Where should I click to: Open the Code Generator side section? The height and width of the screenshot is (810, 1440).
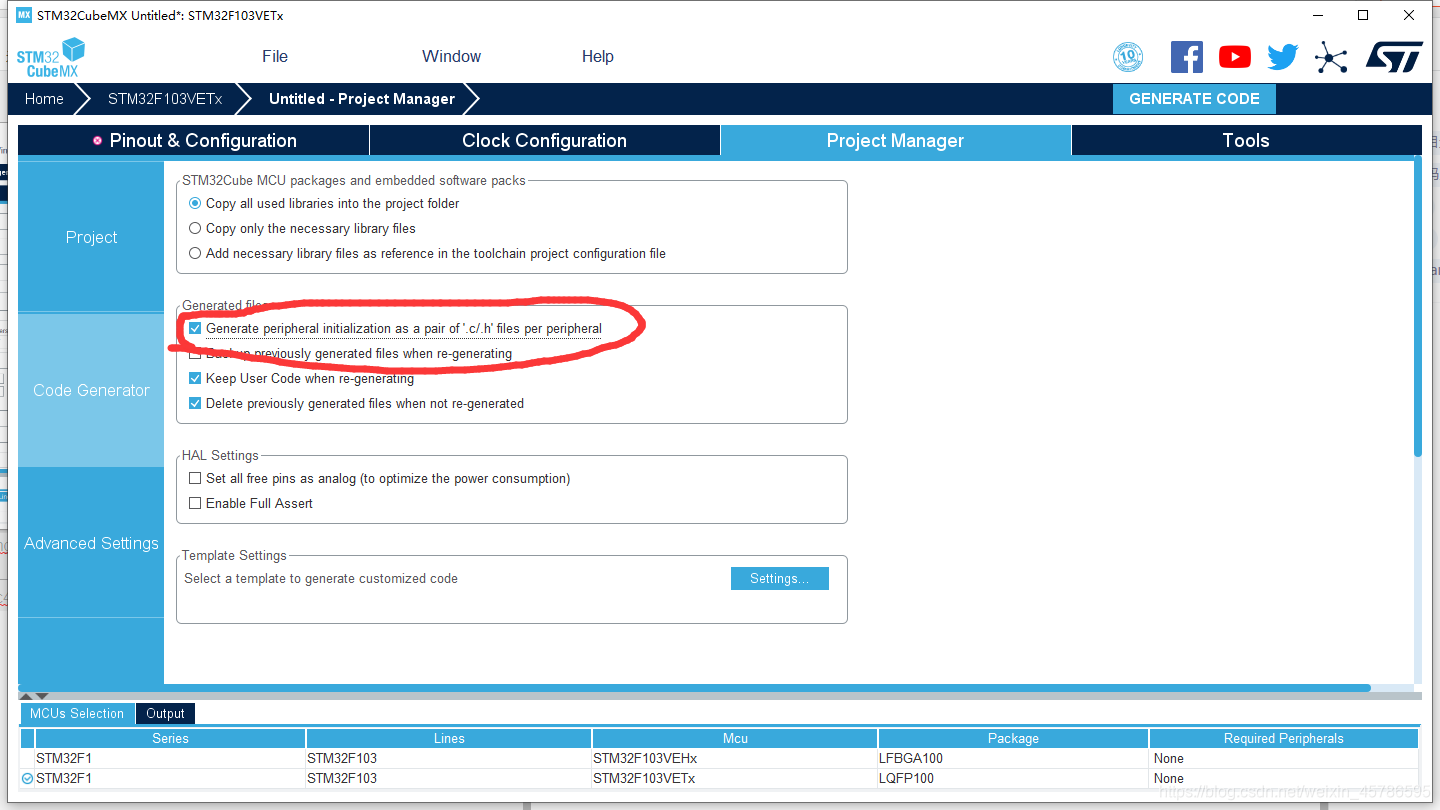pos(91,390)
